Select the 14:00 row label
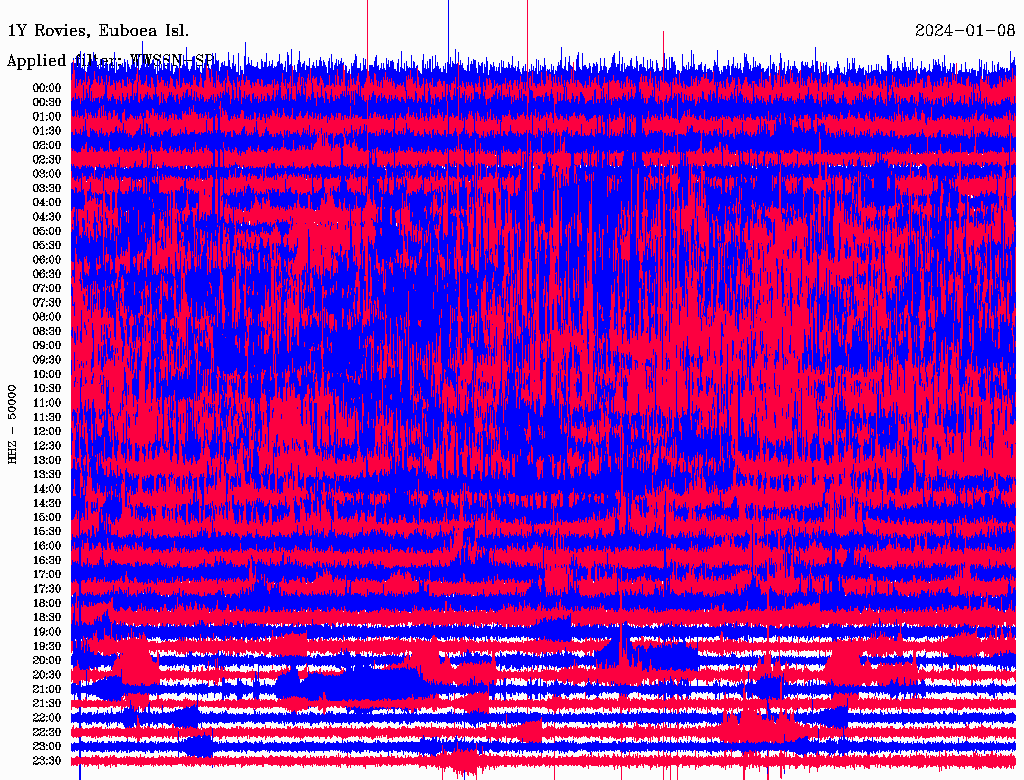Screen dimensions: 1024x780 47,489
